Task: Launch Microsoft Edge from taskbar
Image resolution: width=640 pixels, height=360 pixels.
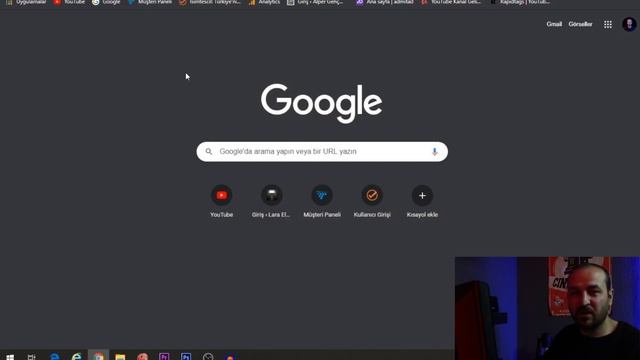Action: [54, 357]
